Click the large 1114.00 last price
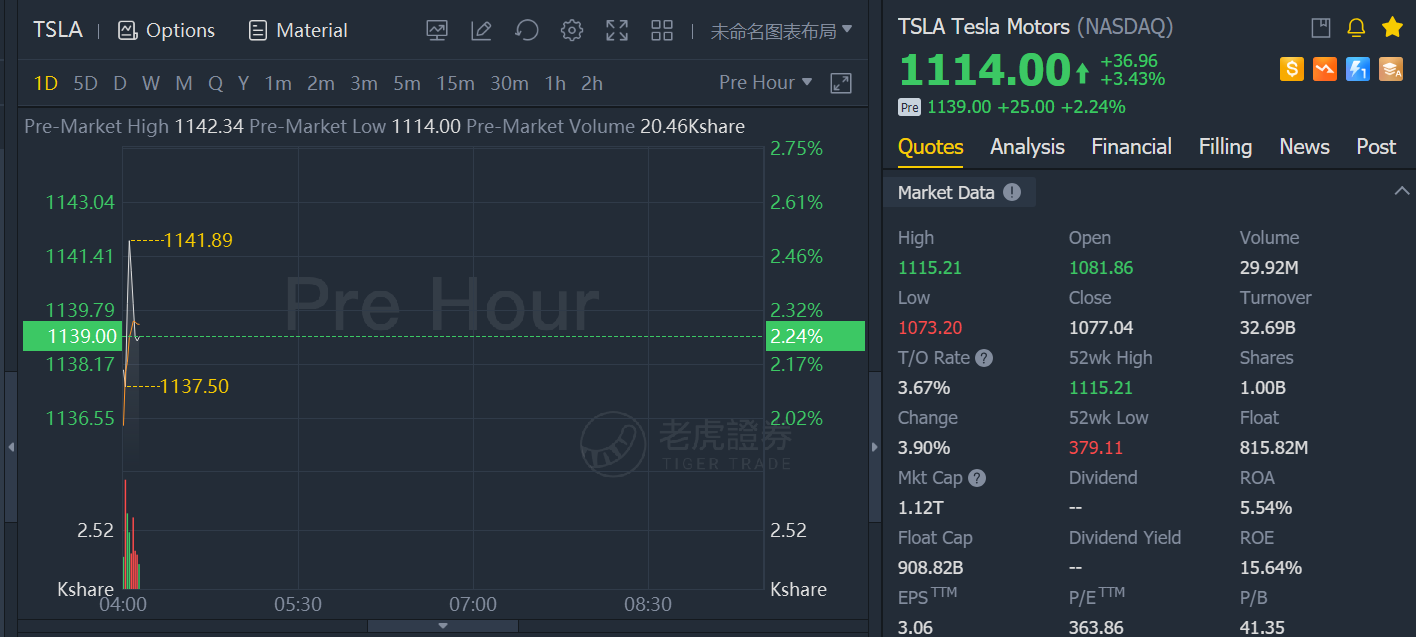This screenshot has width=1416, height=637. pos(985,71)
